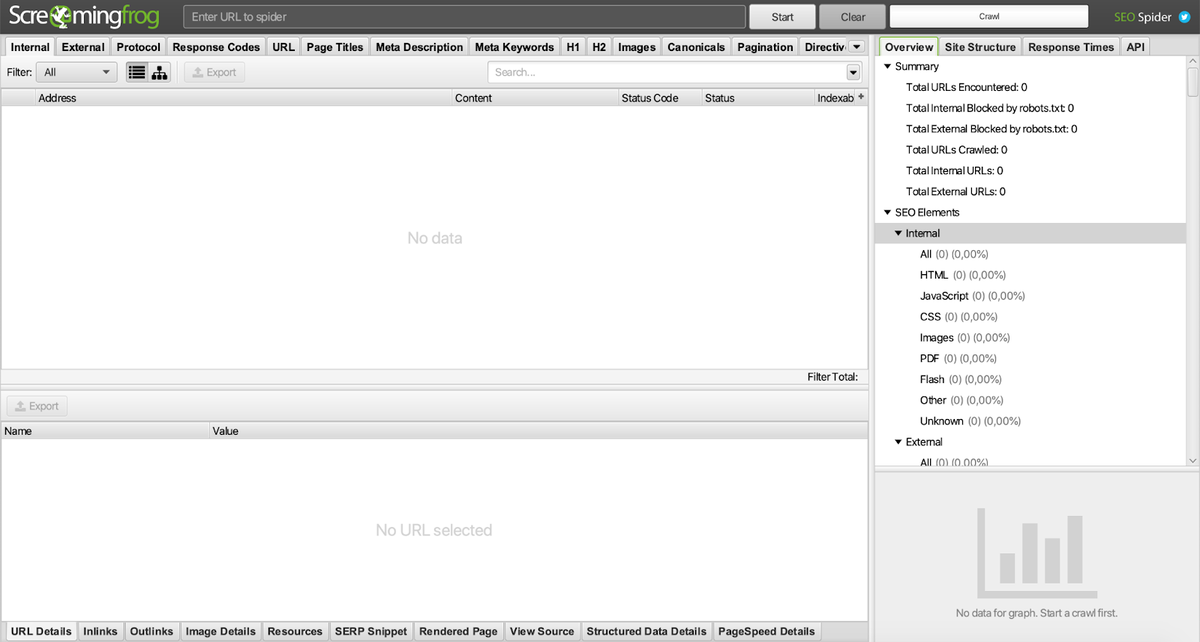Open the External tab
The height and width of the screenshot is (642, 1200).
tap(83, 47)
